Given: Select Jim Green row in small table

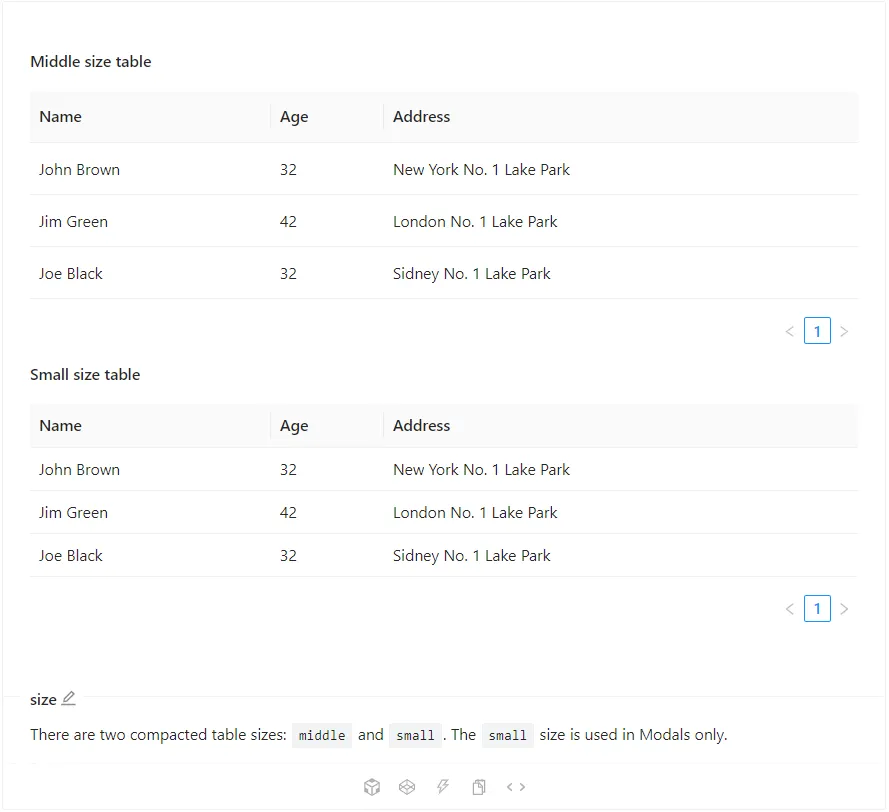Looking at the screenshot, I should [444, 513].
